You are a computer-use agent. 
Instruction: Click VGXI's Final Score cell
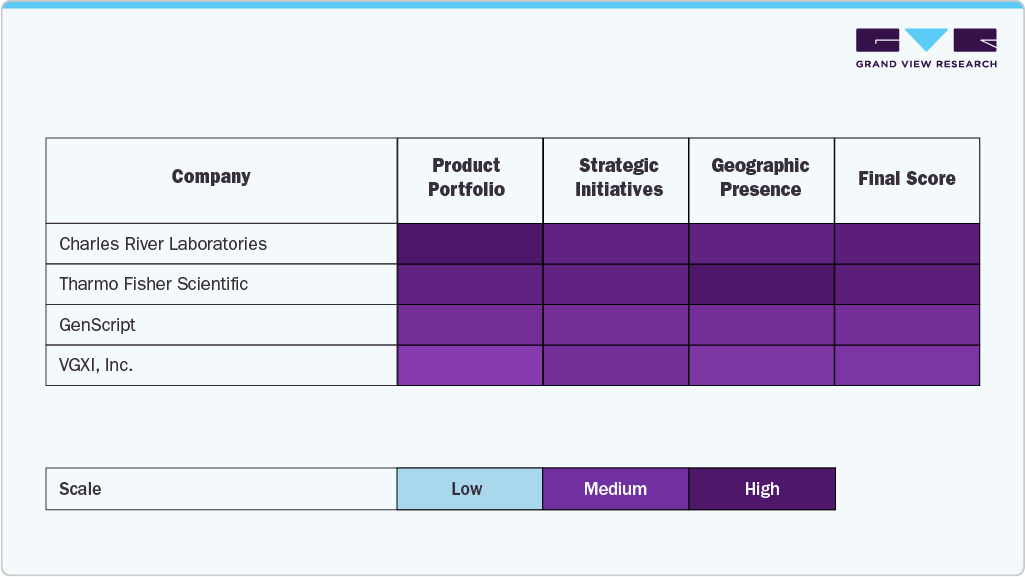[x=907, y=365]
